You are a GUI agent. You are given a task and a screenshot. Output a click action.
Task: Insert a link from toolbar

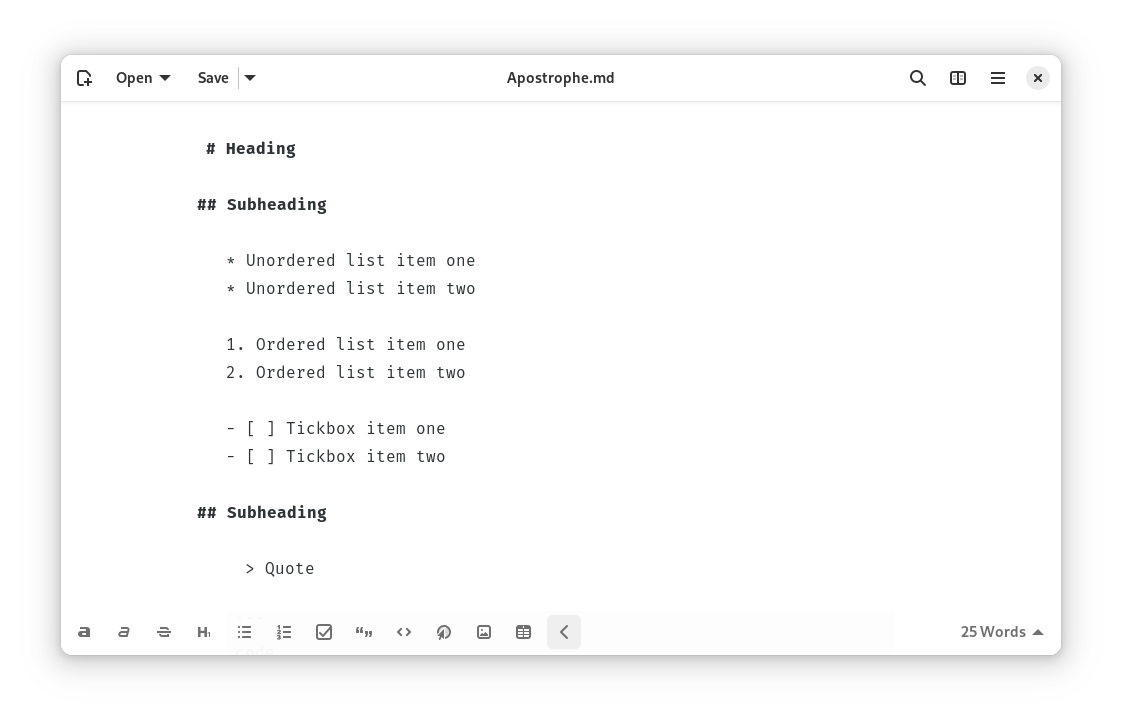click(444, 632)
